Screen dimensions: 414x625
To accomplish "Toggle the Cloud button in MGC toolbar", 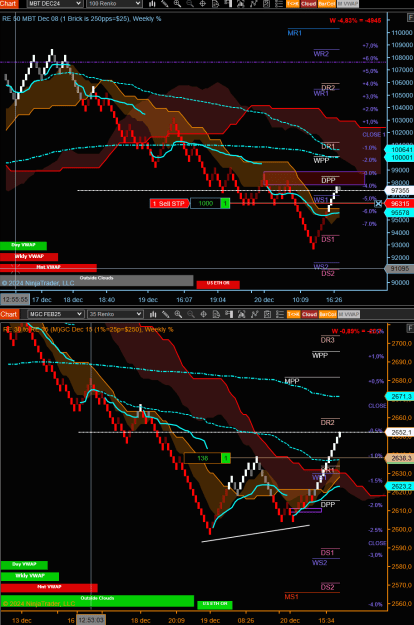I will pos(309,314).
